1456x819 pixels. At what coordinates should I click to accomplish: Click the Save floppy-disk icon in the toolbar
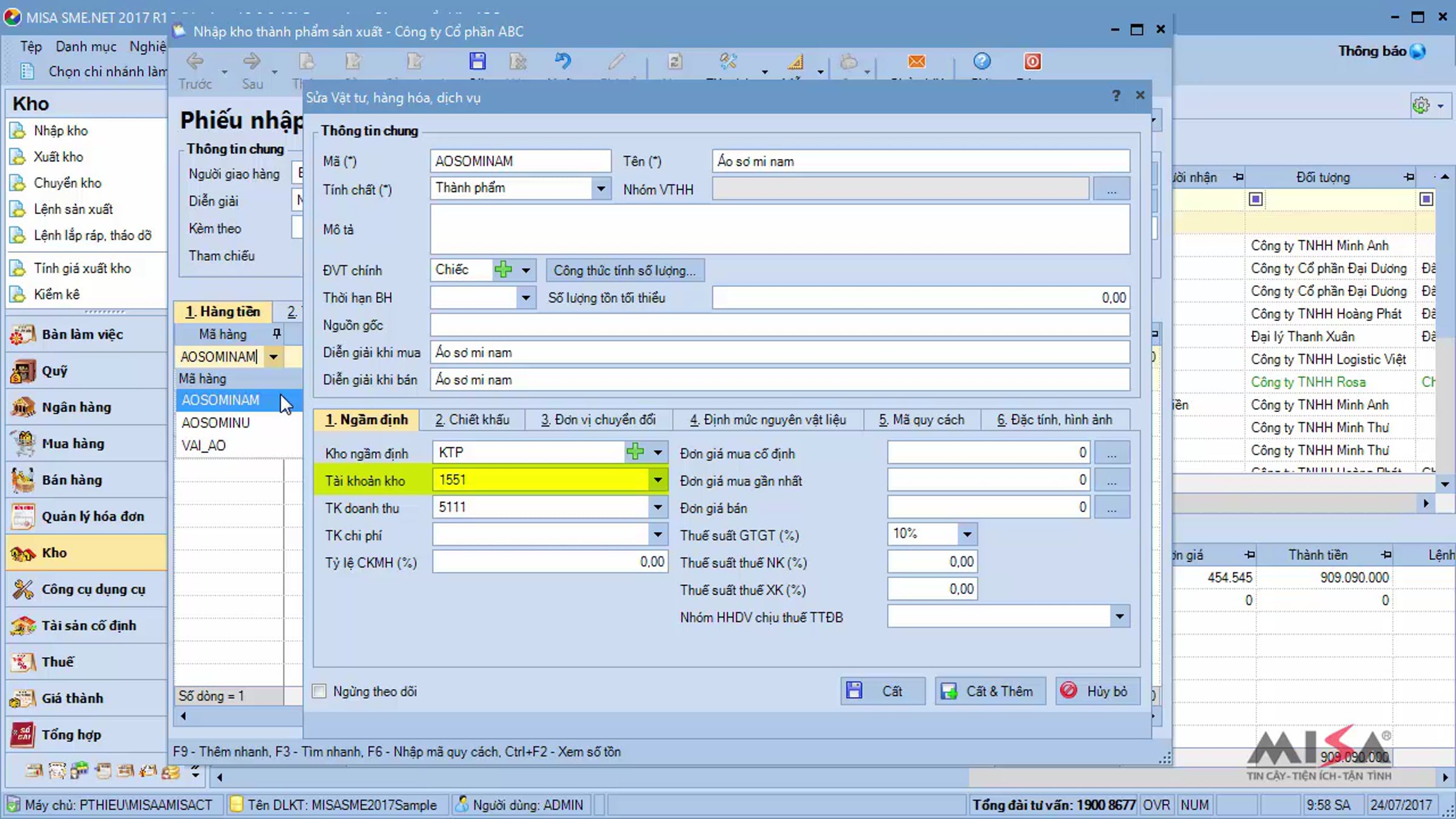[477, 61]
